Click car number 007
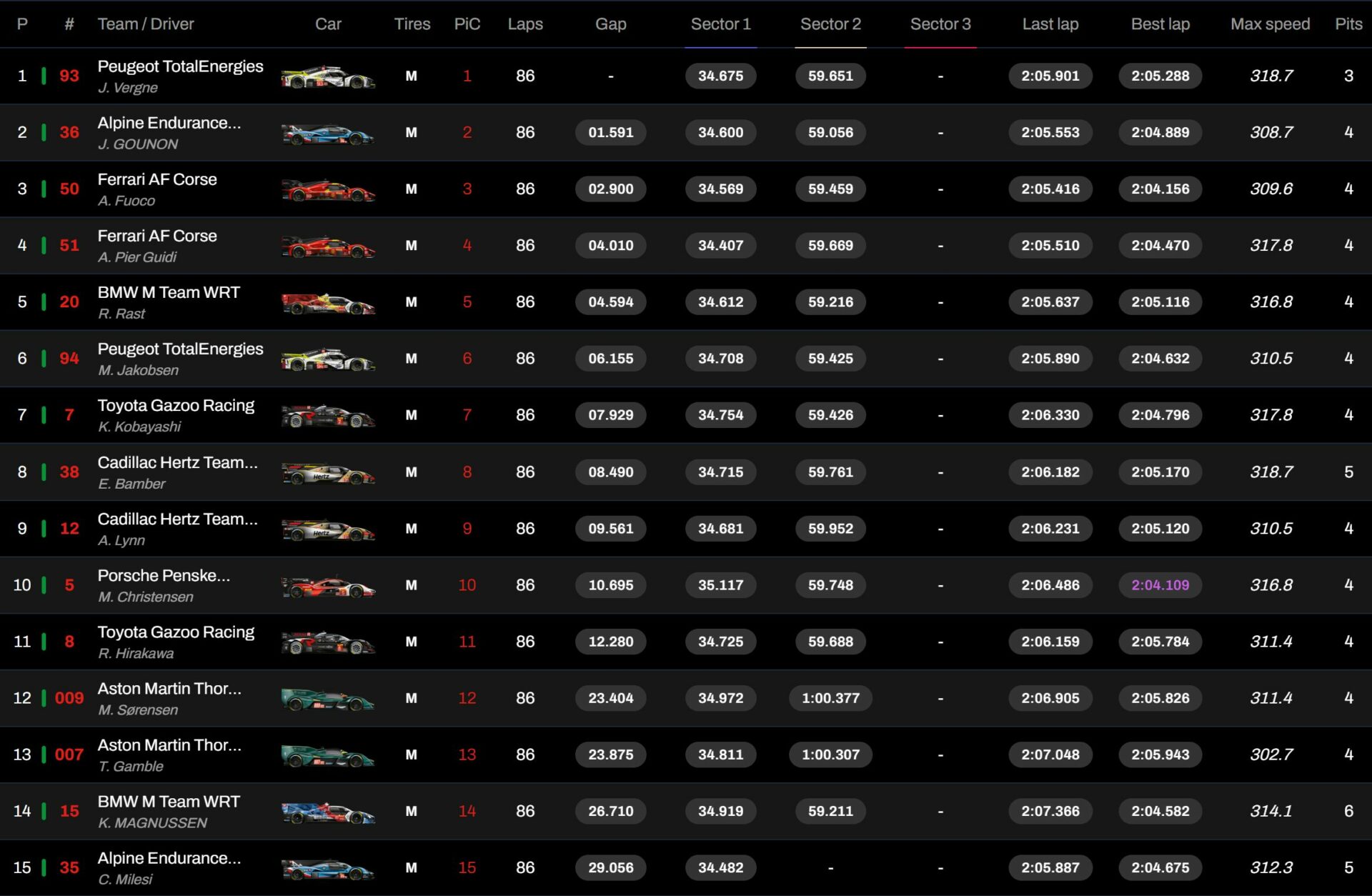 (x=69, y=755)
